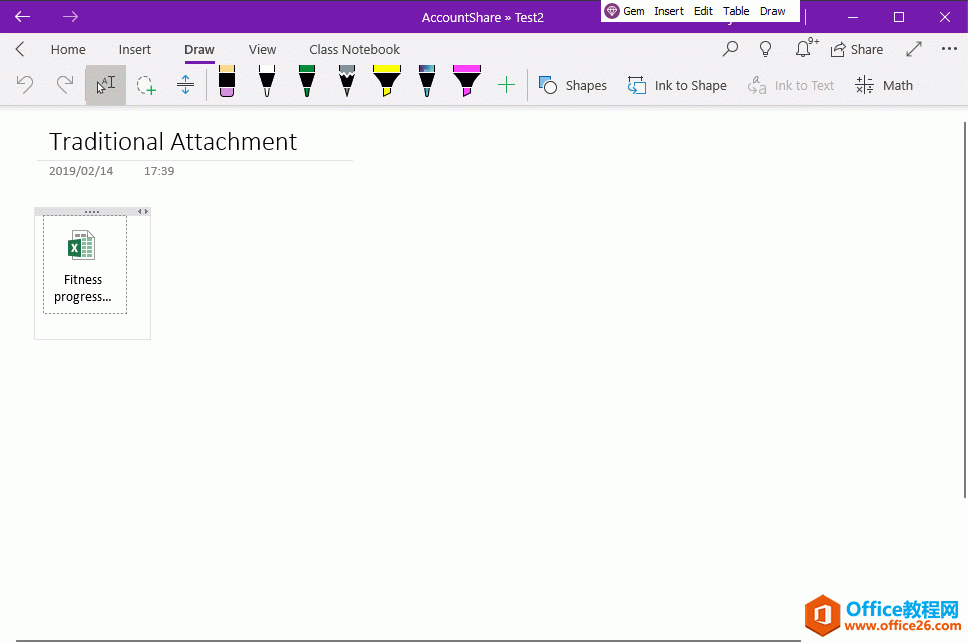Add a new pen with the plus icon

click(x=506, y=85)
